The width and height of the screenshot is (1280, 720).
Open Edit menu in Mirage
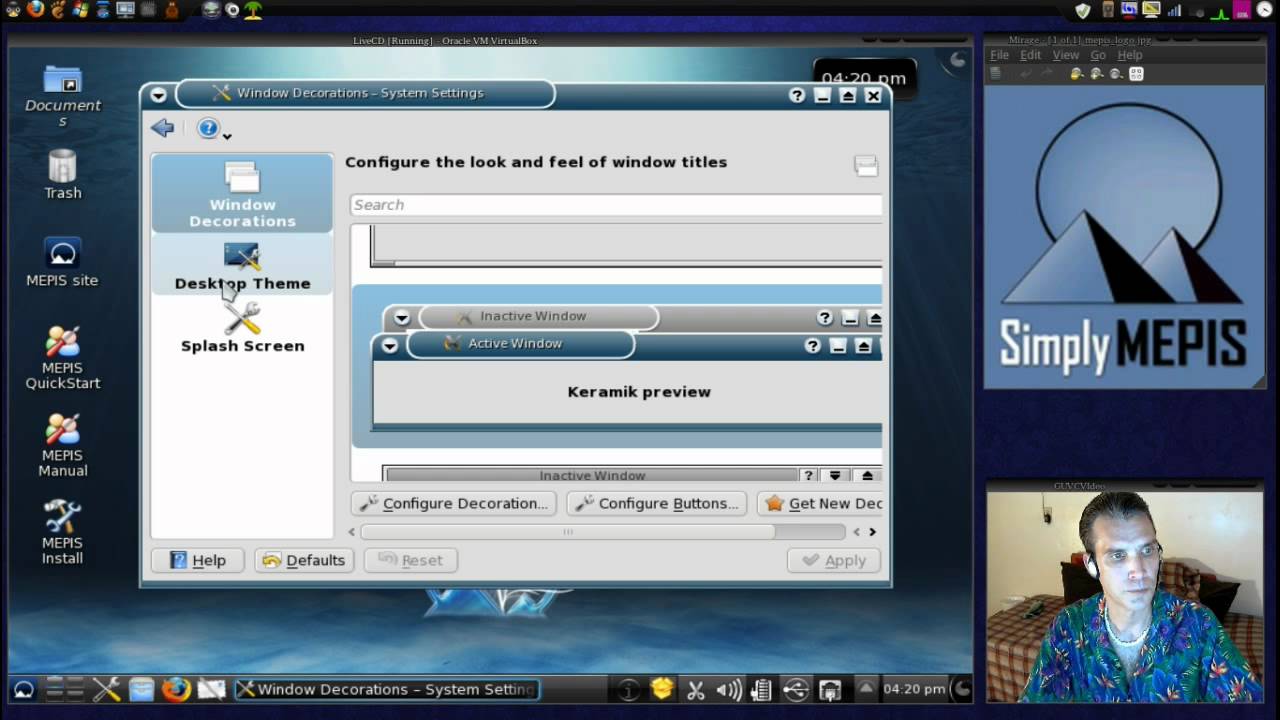1031,55
